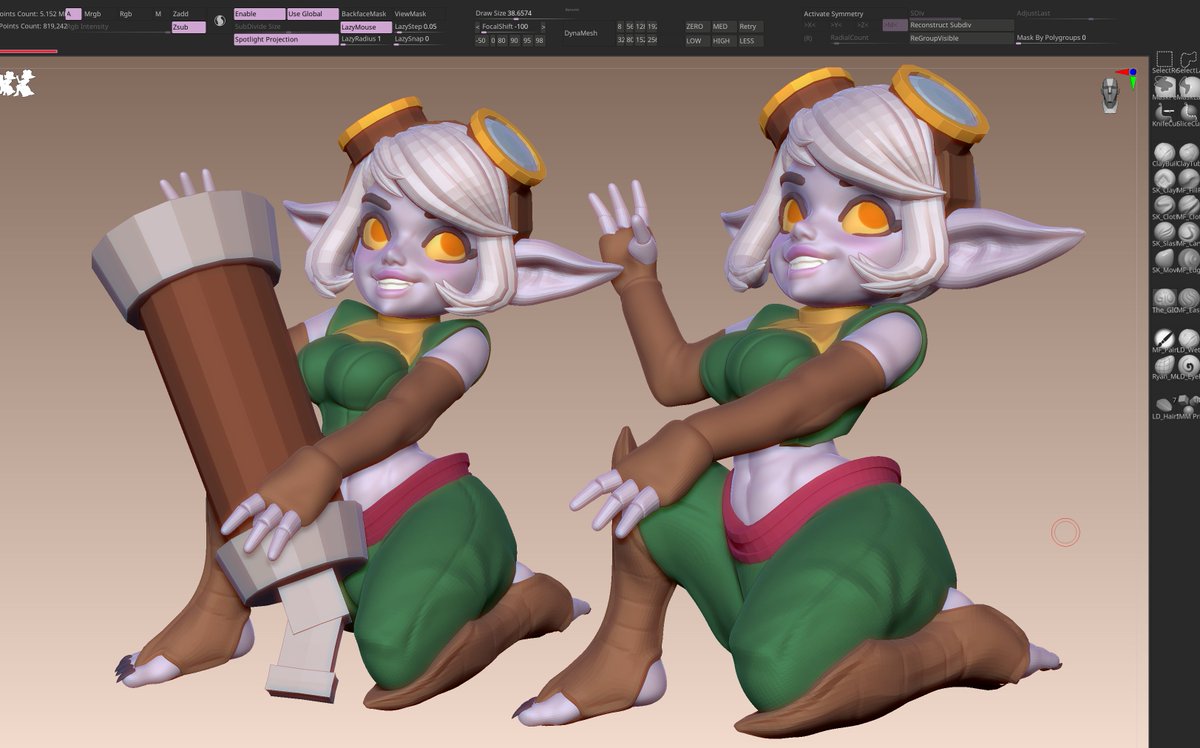The height and width of the screenshot is (748, 1200).
Task: Decrease FocalShift with left arrow
Action: tap(477, 27)
